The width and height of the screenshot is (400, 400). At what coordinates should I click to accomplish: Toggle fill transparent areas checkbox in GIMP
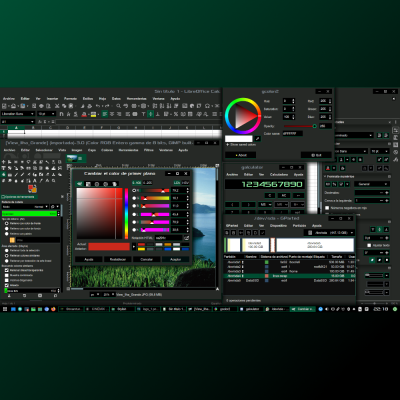(x=7, y=270)
